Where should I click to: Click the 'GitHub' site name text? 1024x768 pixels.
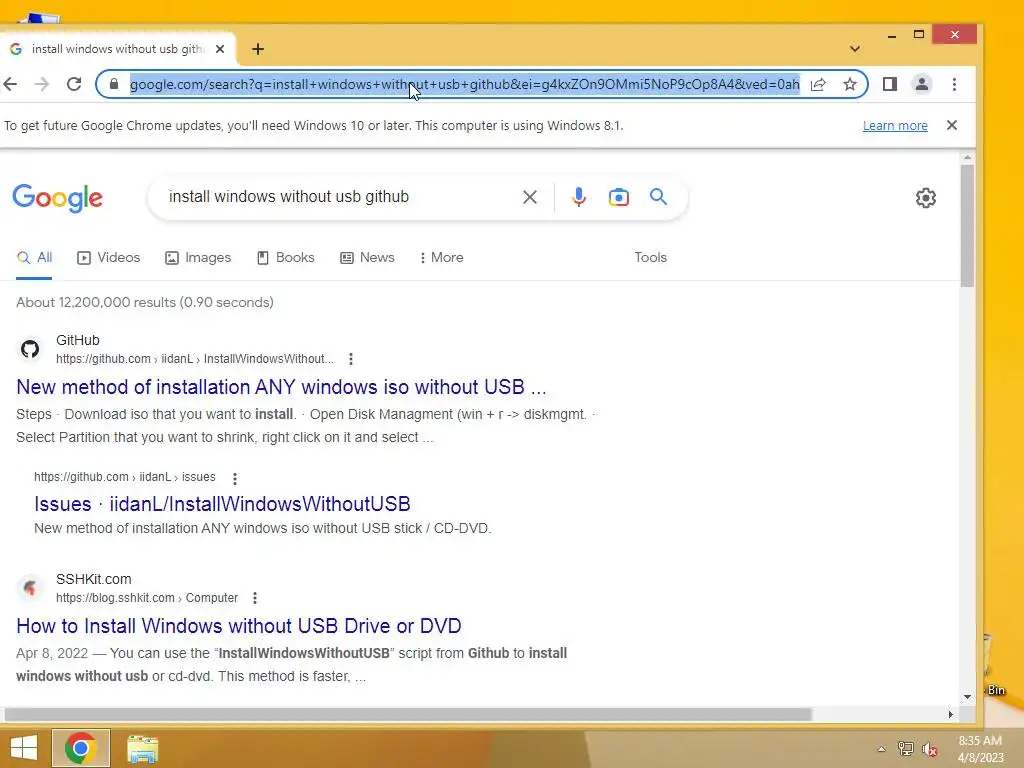78,340
